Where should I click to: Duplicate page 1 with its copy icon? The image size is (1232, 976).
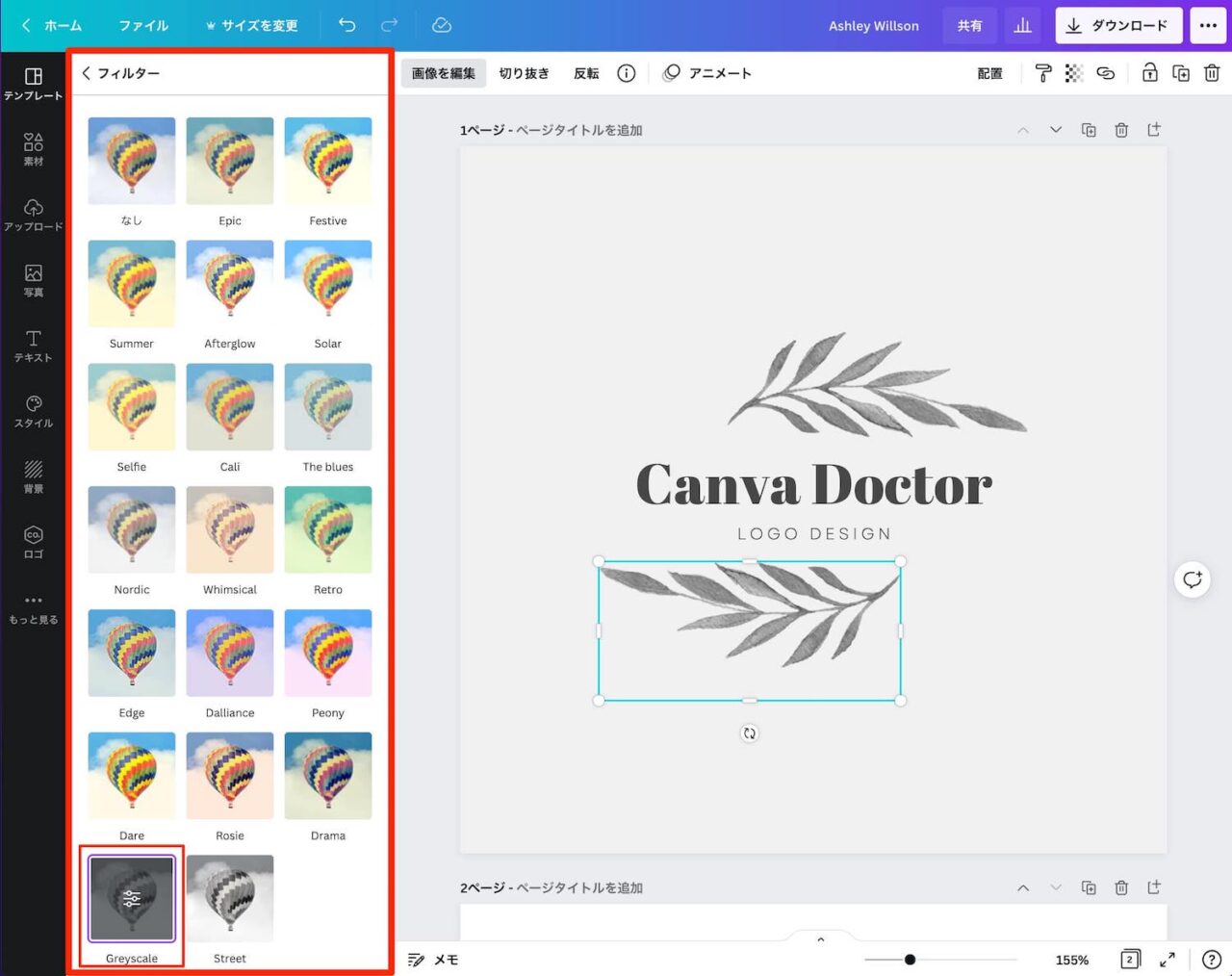click(1089, 130)
